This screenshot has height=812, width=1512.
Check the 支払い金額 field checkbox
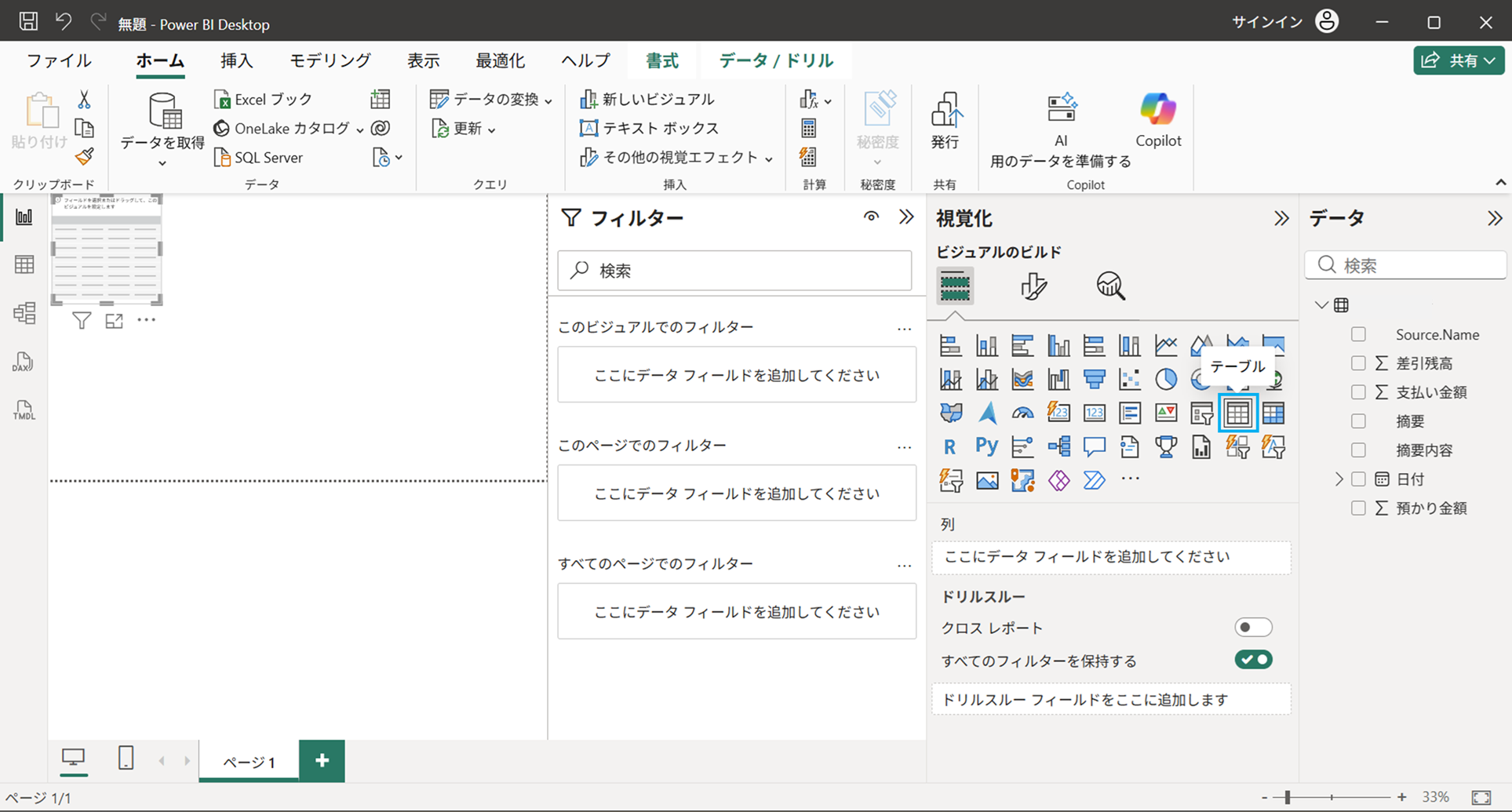tap(1359, 392)
